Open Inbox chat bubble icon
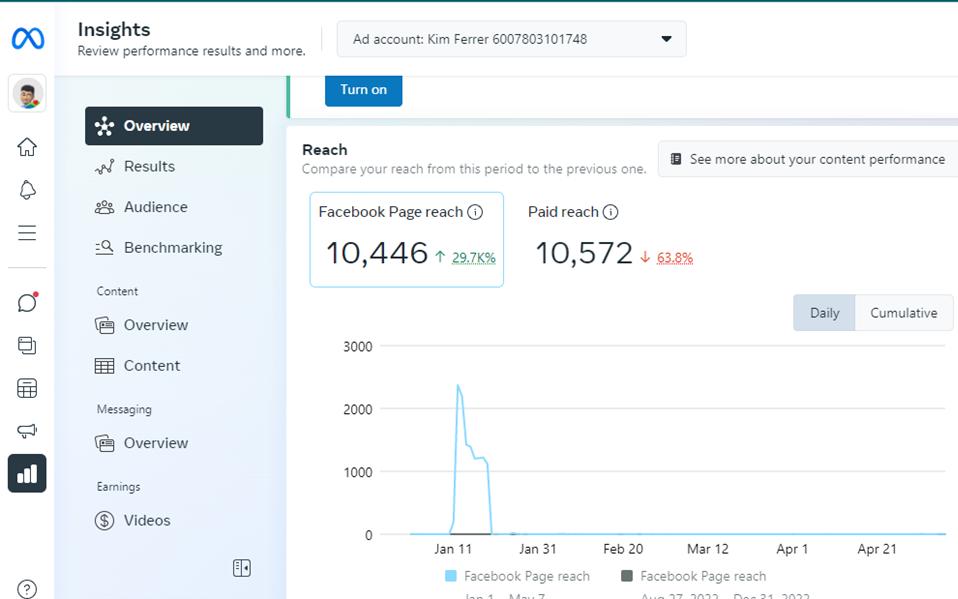This screenshot has width=958, height=599. tap(27, 303)
